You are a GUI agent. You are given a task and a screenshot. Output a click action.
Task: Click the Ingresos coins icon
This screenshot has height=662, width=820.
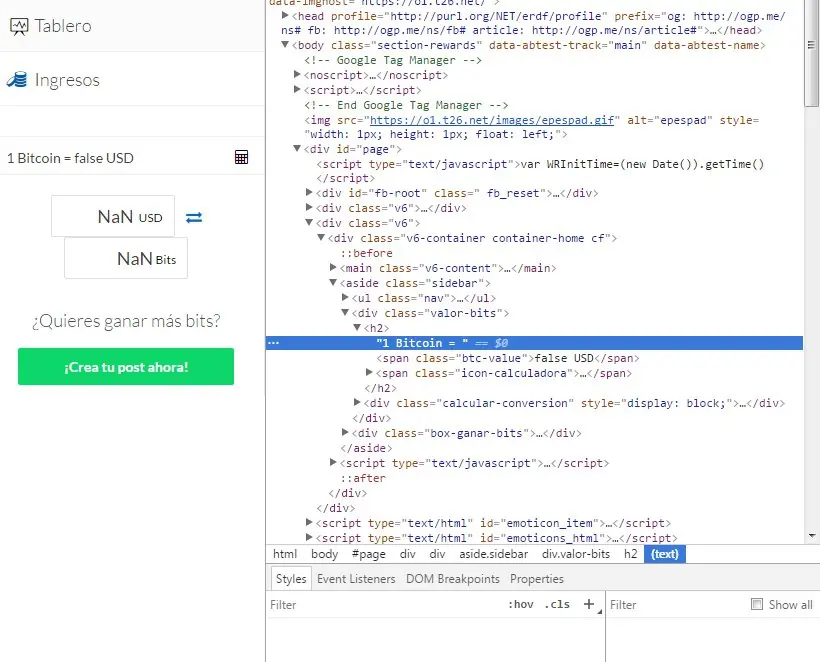17,80
